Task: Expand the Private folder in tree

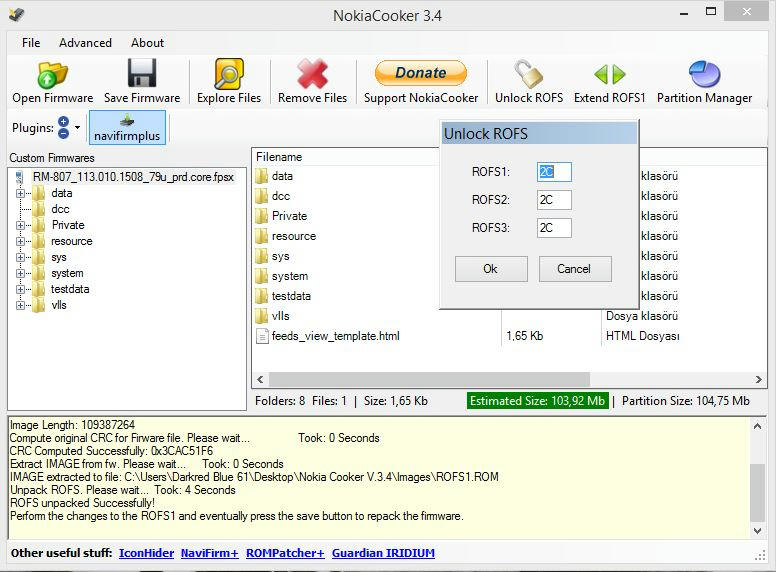Action: point(20,226)
